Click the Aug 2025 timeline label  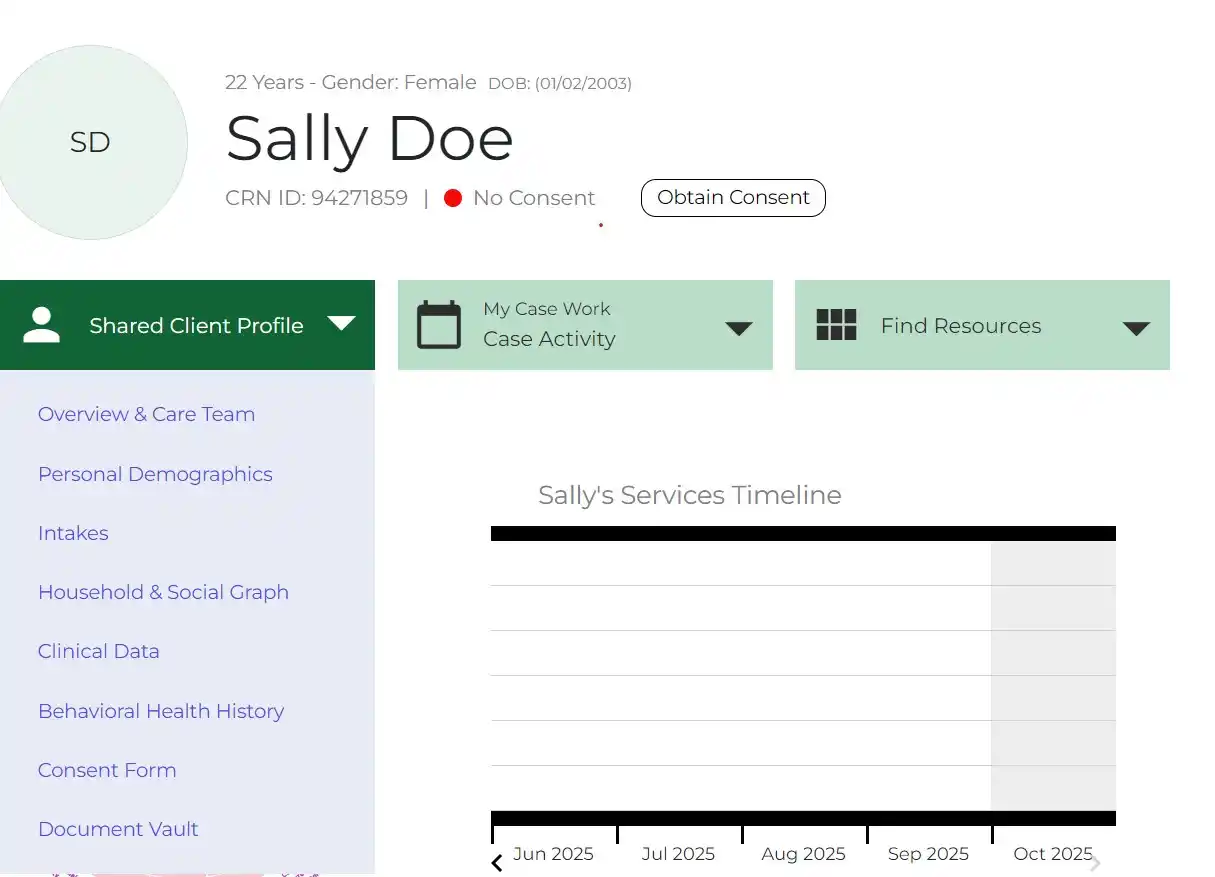(x=803, y=854)
